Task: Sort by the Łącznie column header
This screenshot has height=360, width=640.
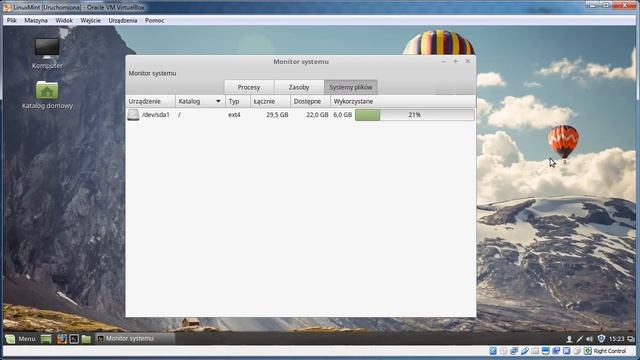Action: tap(271, 101)
